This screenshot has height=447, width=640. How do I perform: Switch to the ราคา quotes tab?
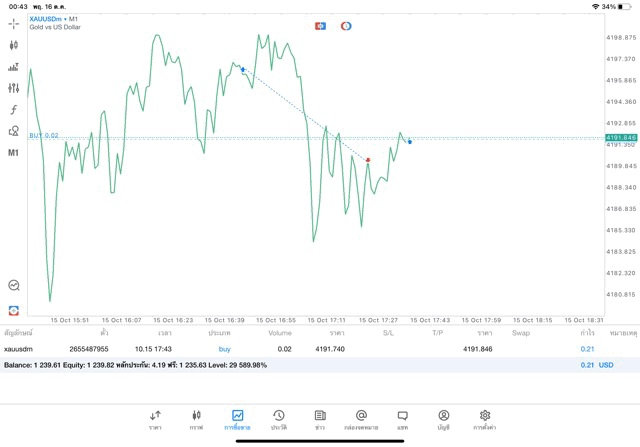(155, 419)
